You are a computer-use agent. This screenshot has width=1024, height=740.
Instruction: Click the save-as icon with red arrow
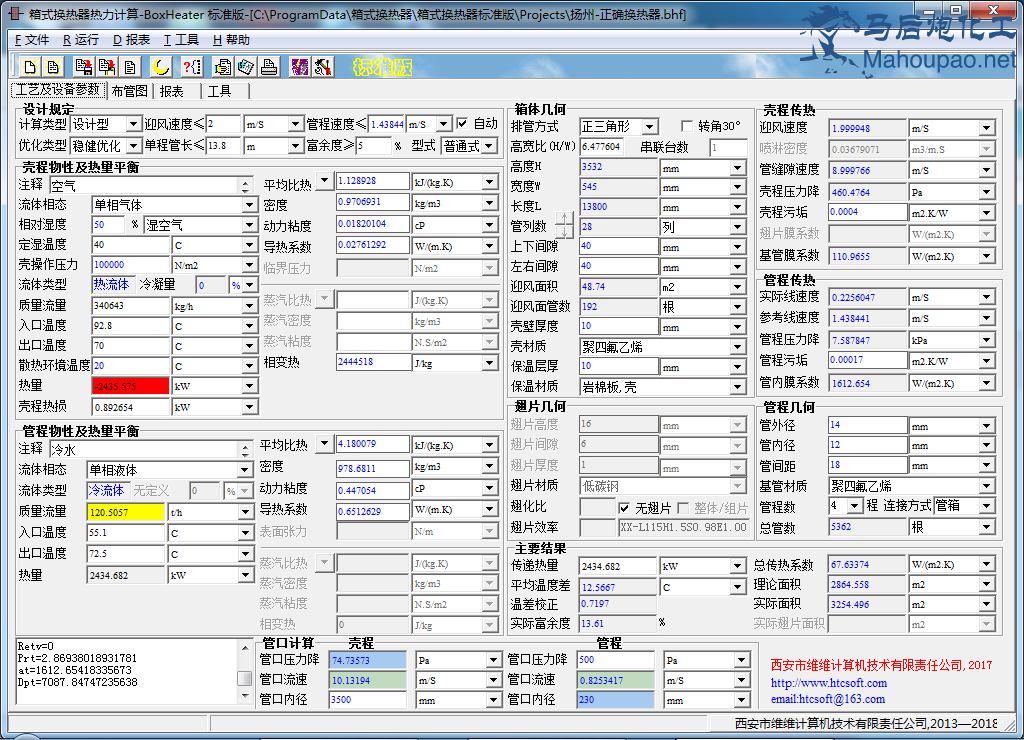coord(107,67)
